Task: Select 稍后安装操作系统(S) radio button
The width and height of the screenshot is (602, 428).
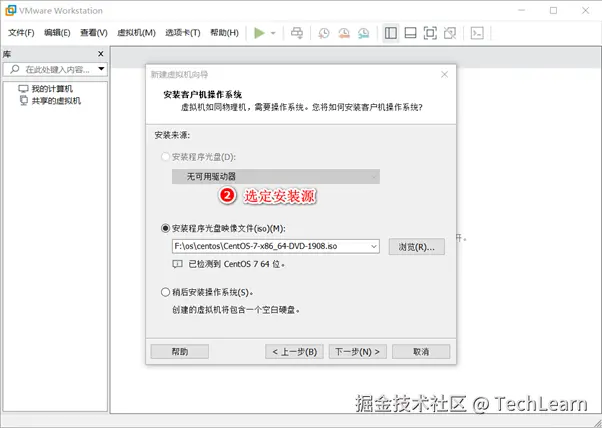Action: click(165, 292)
